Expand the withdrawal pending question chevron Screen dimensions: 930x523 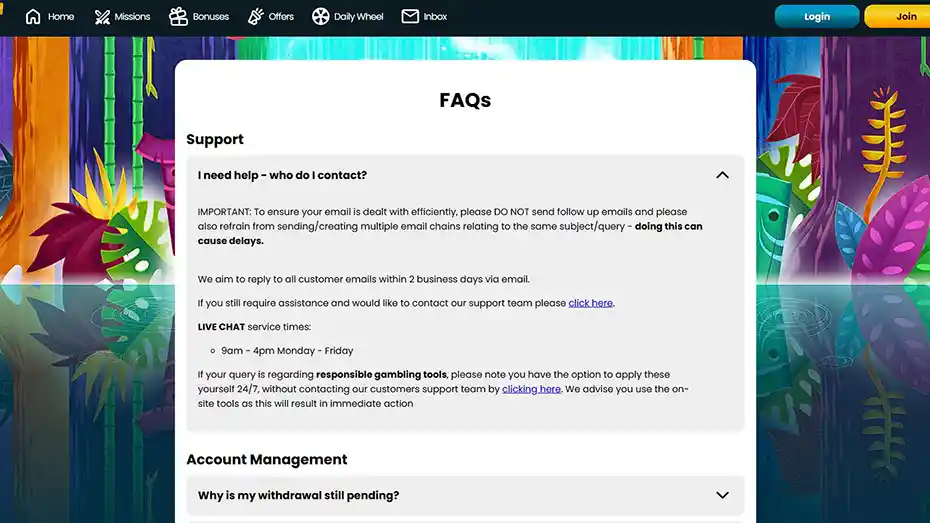click(722, 495)
